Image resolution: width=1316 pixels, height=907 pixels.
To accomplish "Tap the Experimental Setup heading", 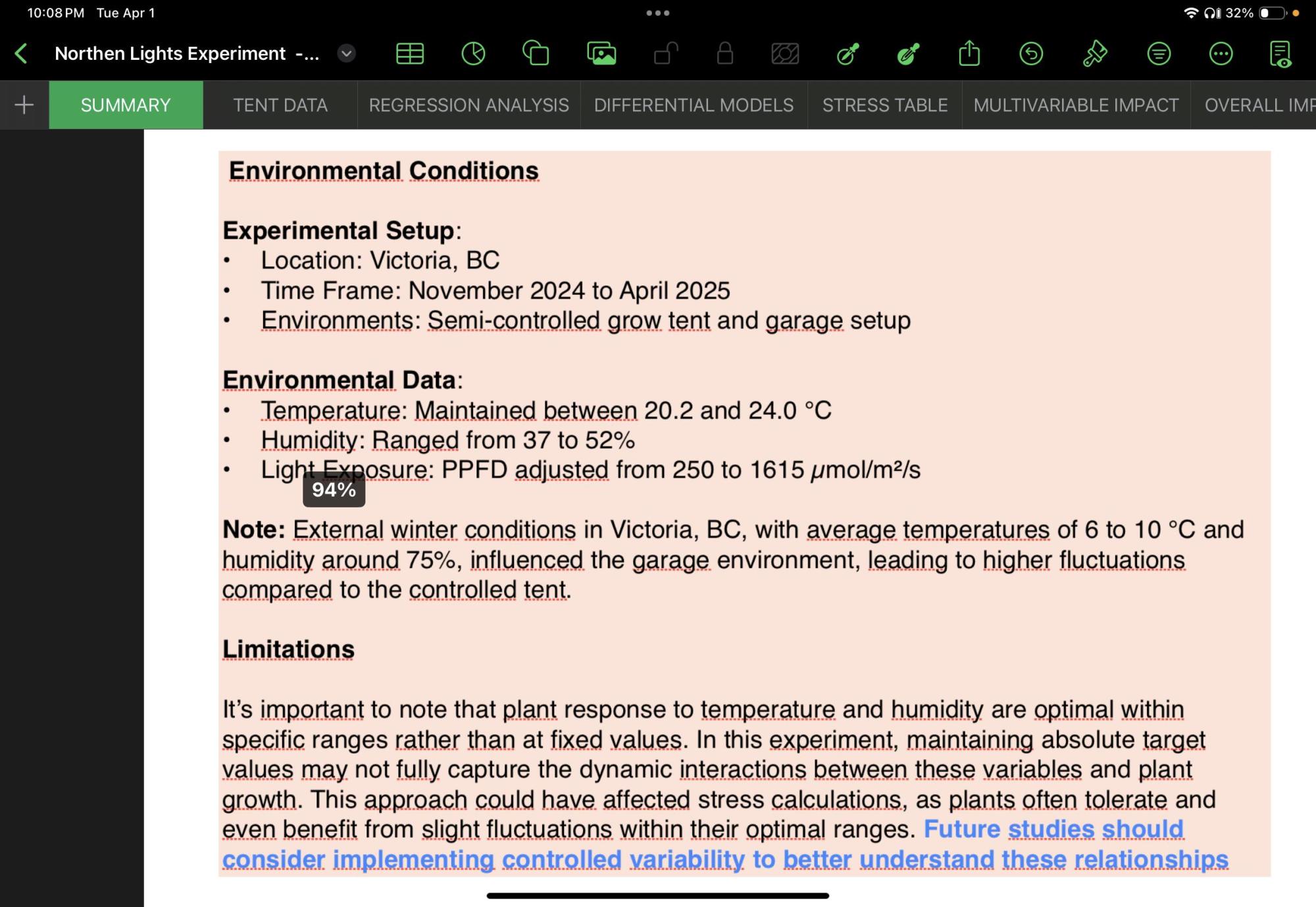I will [x=342, y=231].
